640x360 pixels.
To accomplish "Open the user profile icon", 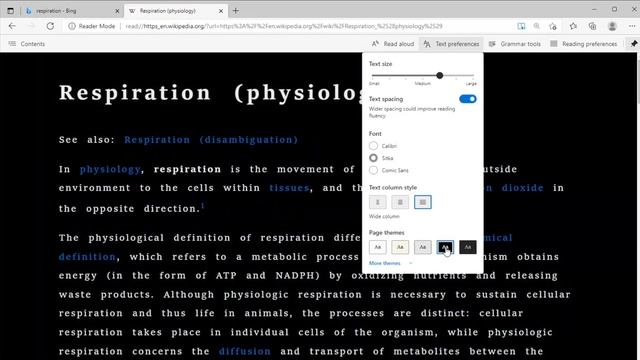I will pyautogui.click(x=612, y=26).
